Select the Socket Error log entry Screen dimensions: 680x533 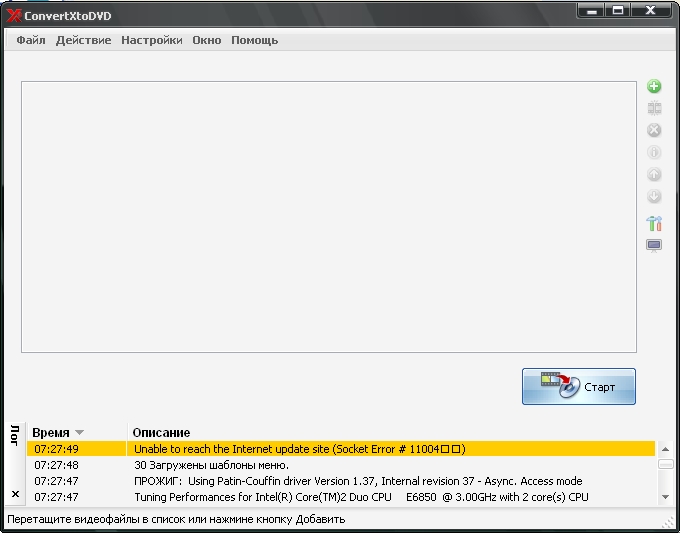tap(300, 449)
